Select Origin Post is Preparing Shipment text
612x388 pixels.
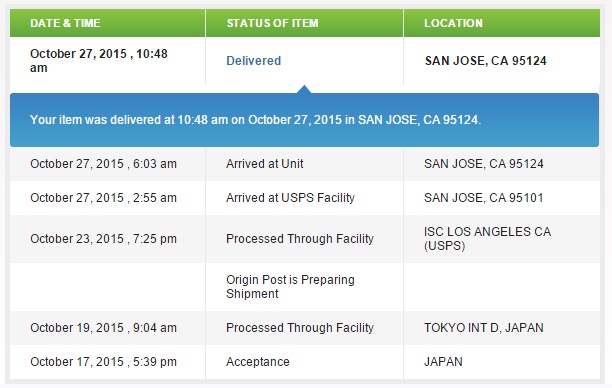coord(290,287)
